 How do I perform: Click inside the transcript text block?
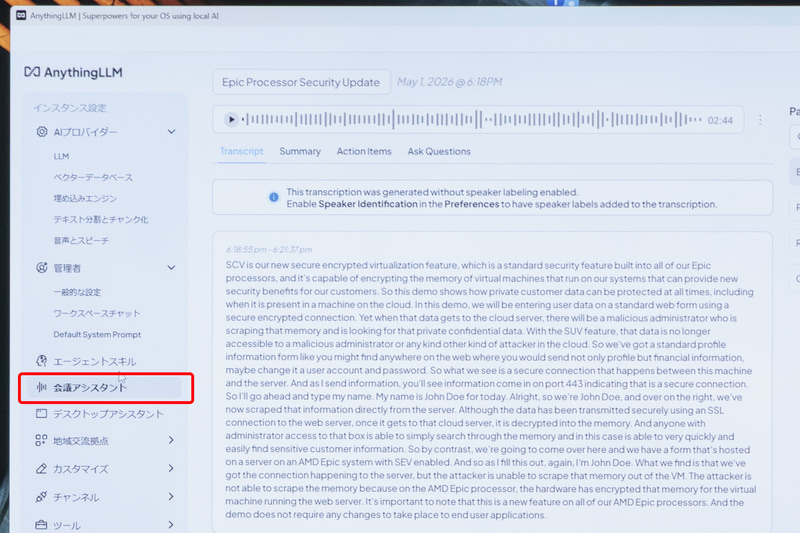click(491, 390)
